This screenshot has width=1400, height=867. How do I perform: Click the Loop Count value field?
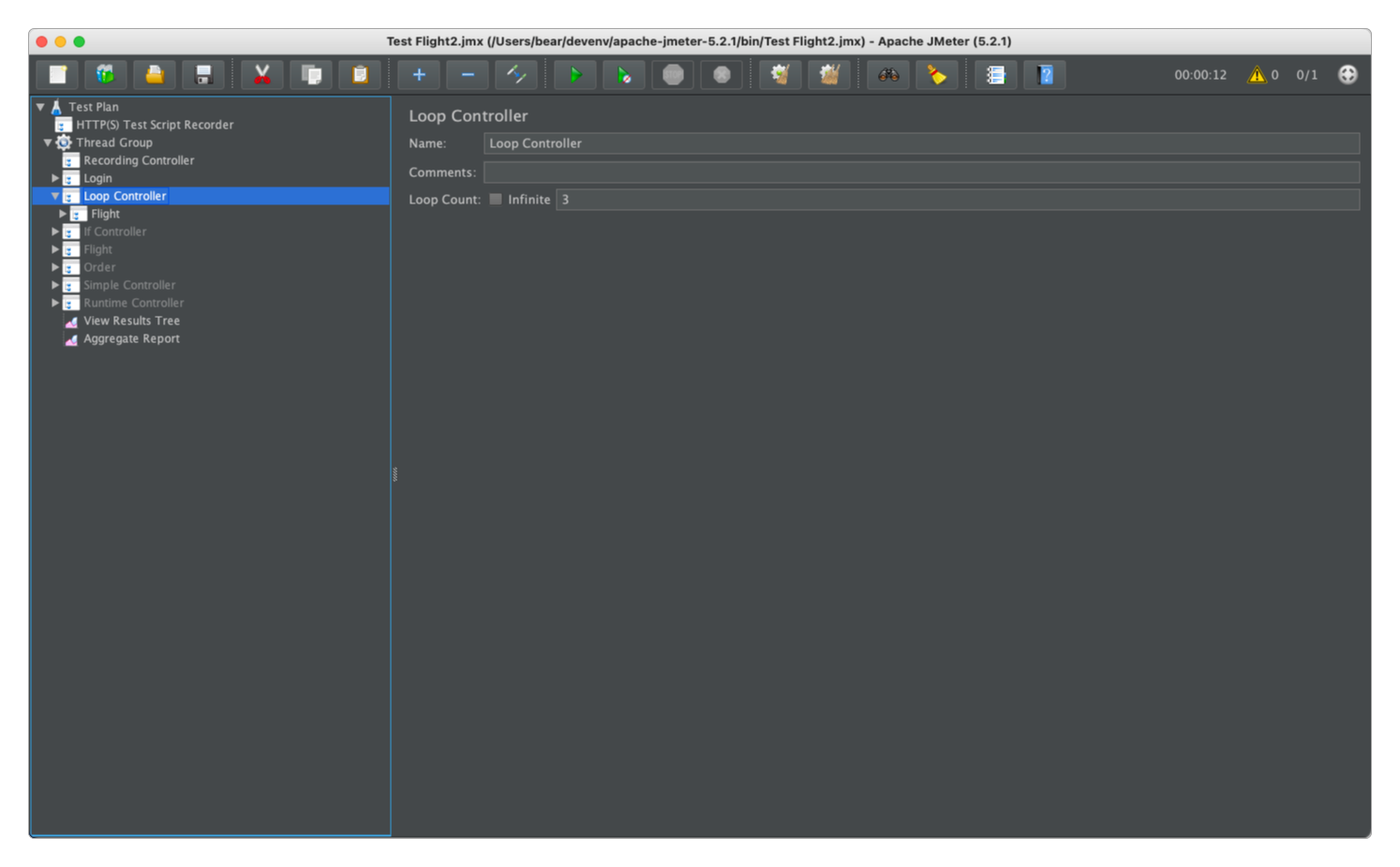958,199
